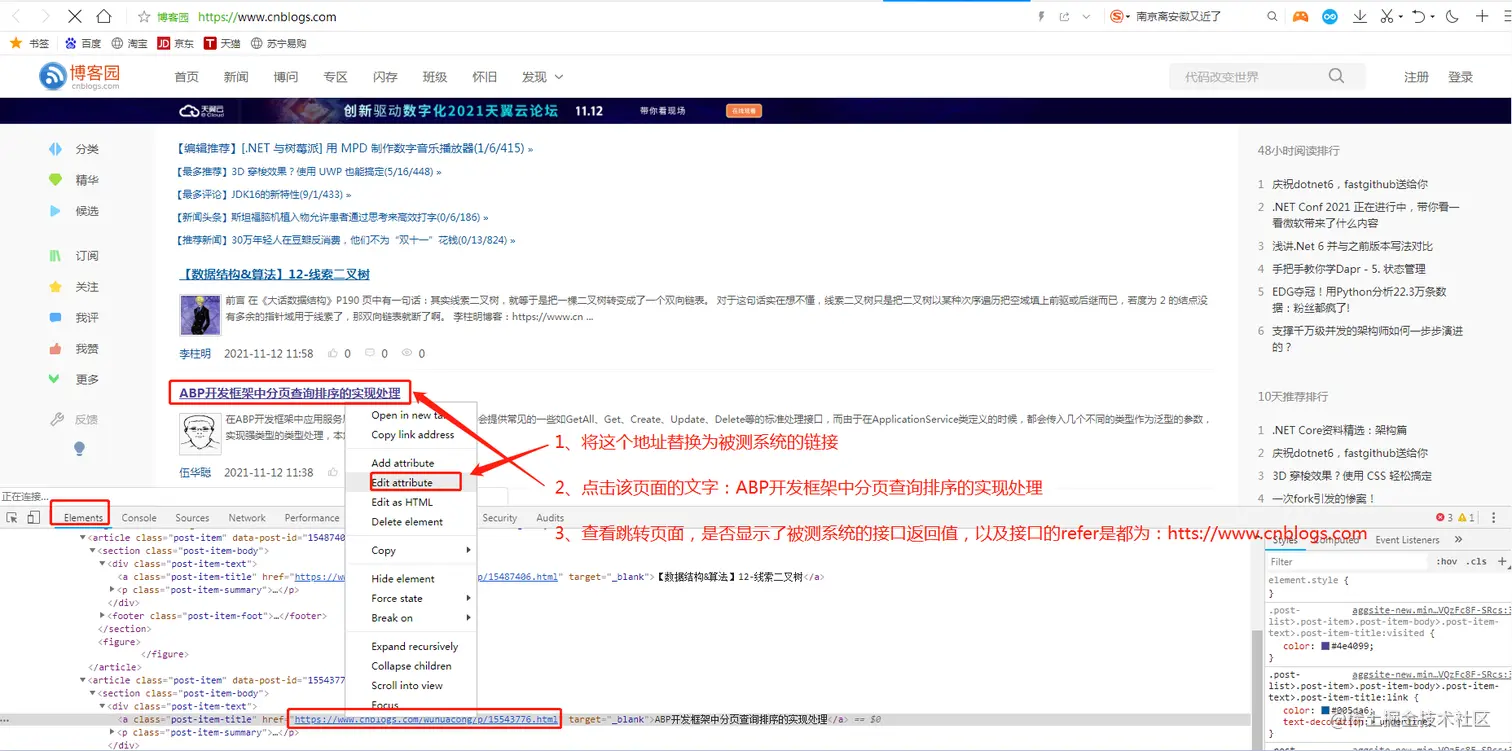Go to browser home page icon
This screenshot has width=1512, height=751.
104,17
